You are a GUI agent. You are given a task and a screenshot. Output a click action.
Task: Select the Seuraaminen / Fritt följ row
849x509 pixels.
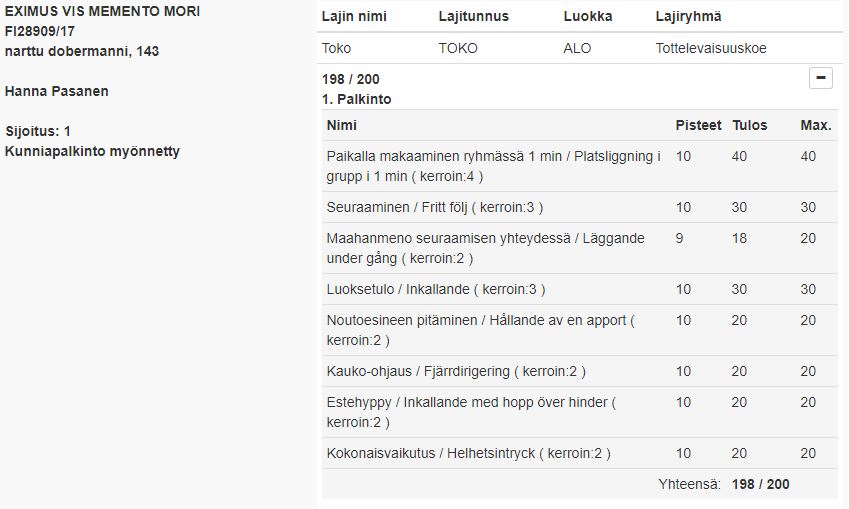580,207
